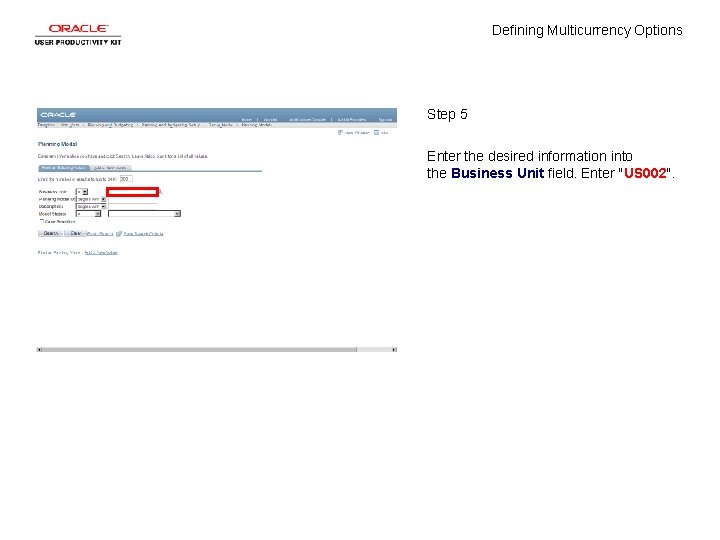The height and width of the screenshot is (540, 720).
Task: Open Business Unit operator dropdown
Action: pyautogui.click(x=82, y=192)
